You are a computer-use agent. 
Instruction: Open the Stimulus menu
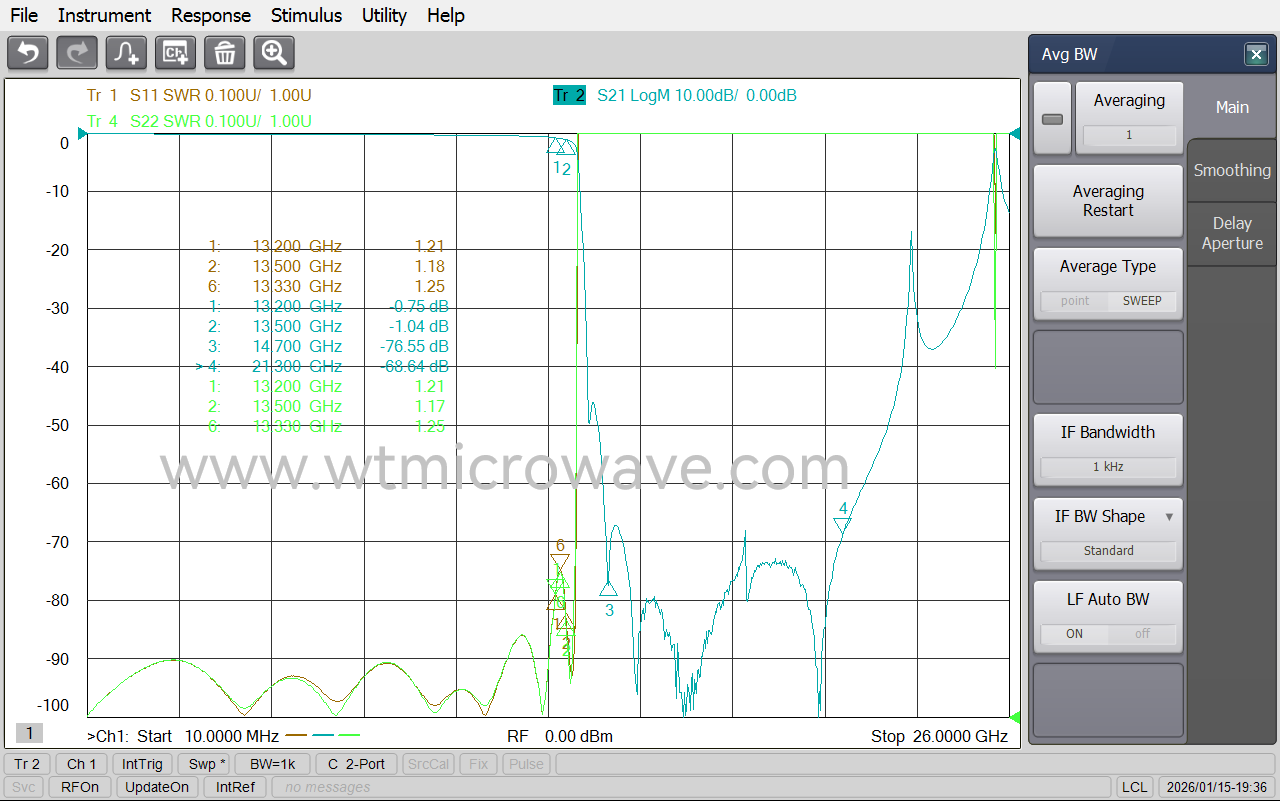[x=306, y=15]
